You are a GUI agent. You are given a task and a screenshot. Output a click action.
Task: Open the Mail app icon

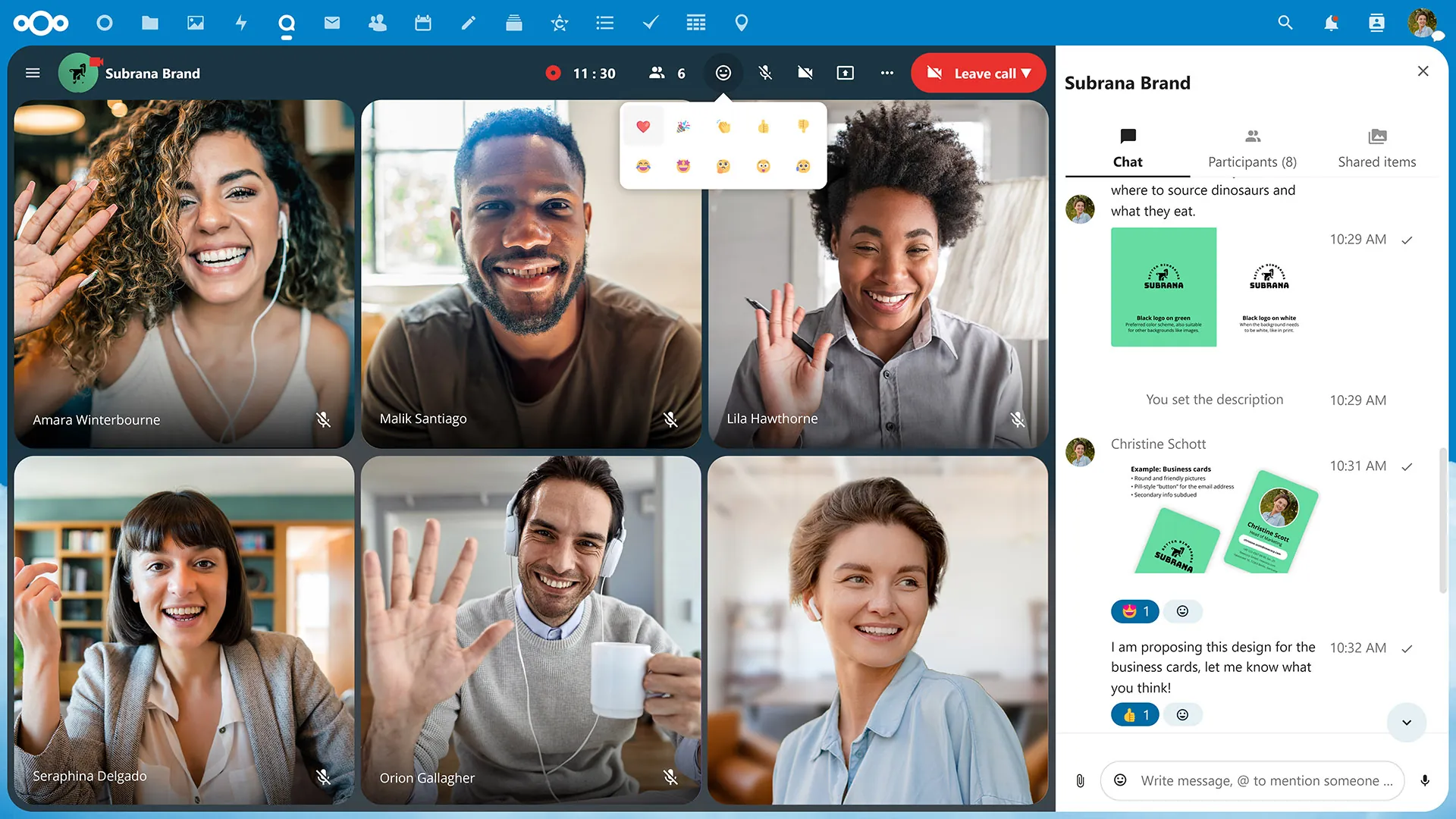[x=332, y=23]
